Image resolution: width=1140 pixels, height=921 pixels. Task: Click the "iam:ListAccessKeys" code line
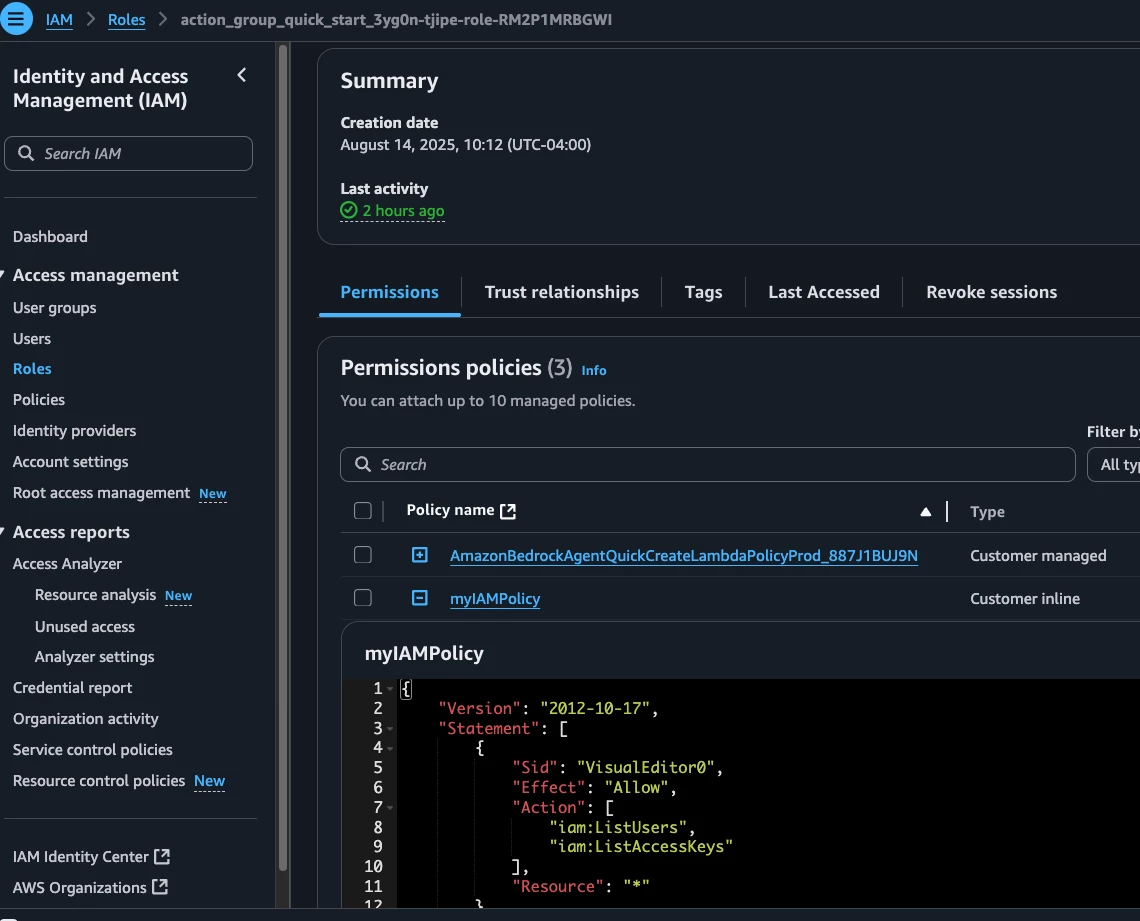pos(641,847)
